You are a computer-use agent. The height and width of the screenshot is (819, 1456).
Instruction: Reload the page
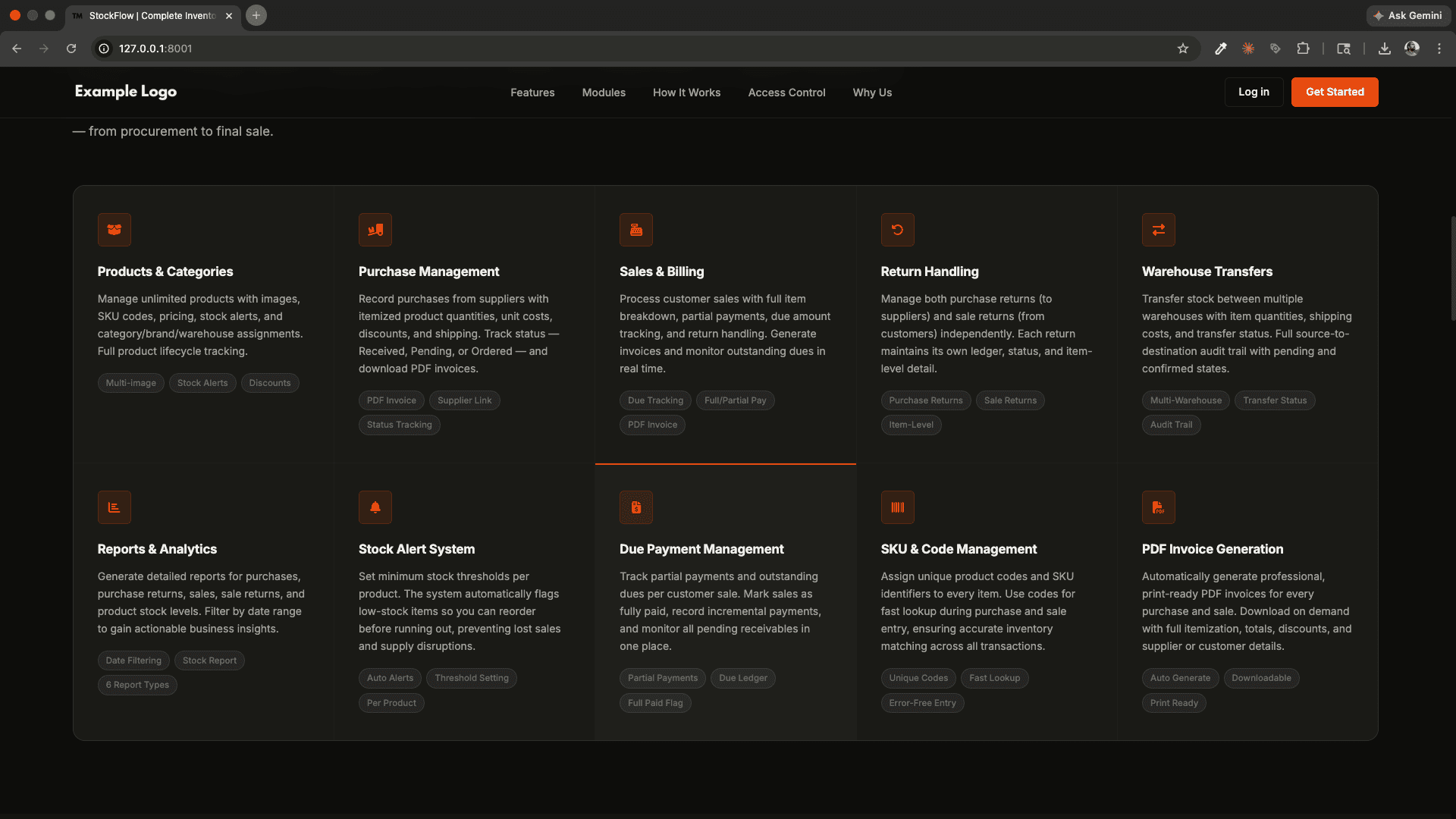(x=71, y=49)
